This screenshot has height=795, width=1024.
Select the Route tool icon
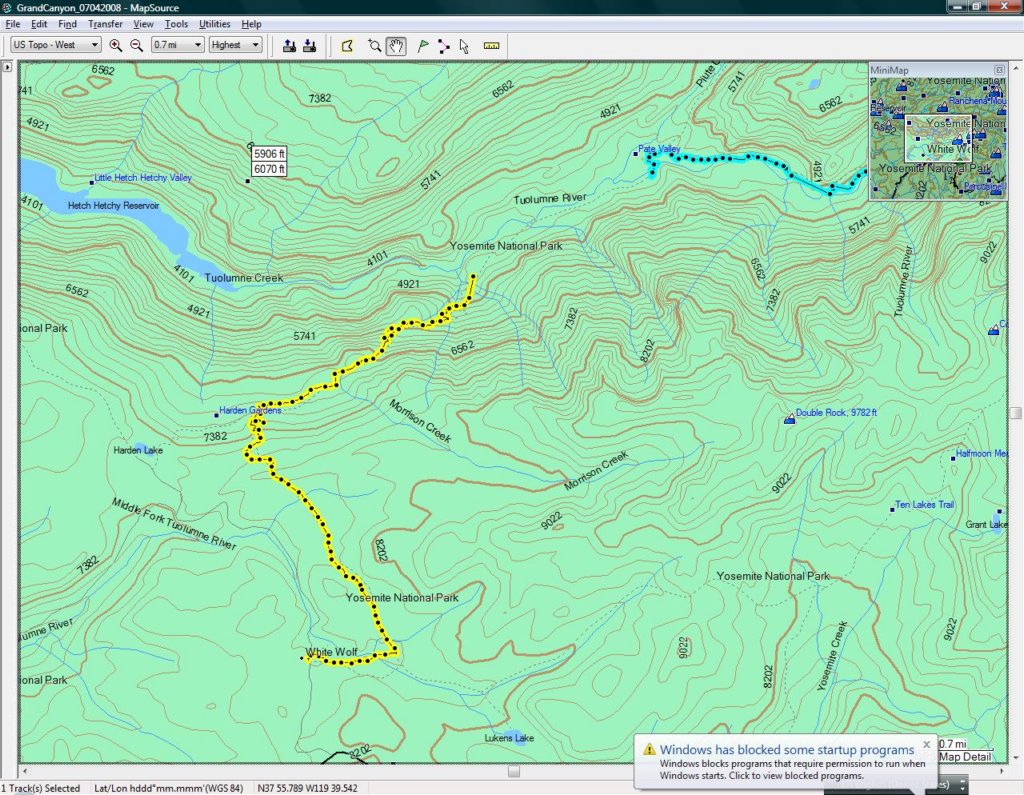[443, 45]
